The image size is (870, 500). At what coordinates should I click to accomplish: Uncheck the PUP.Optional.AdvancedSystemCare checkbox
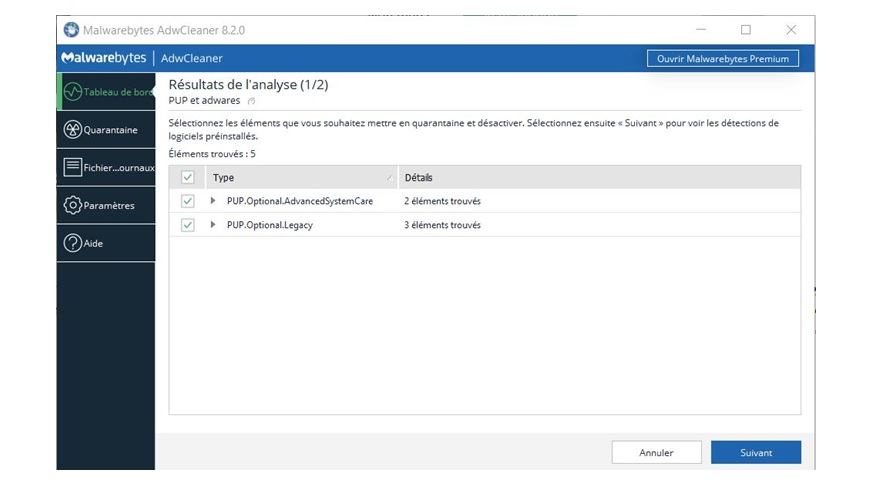point(188,201)
